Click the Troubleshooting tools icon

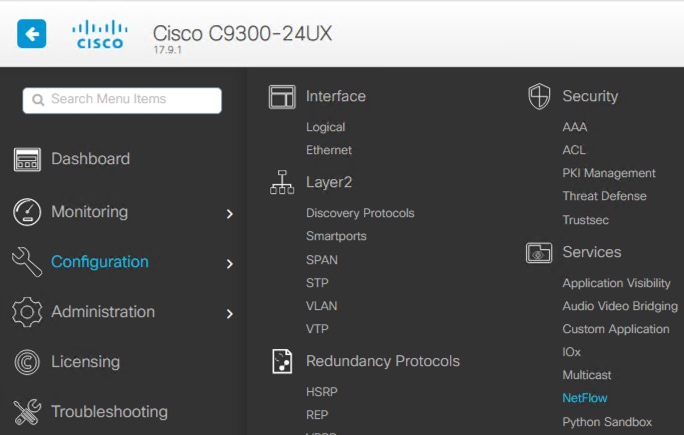[27, 412]
